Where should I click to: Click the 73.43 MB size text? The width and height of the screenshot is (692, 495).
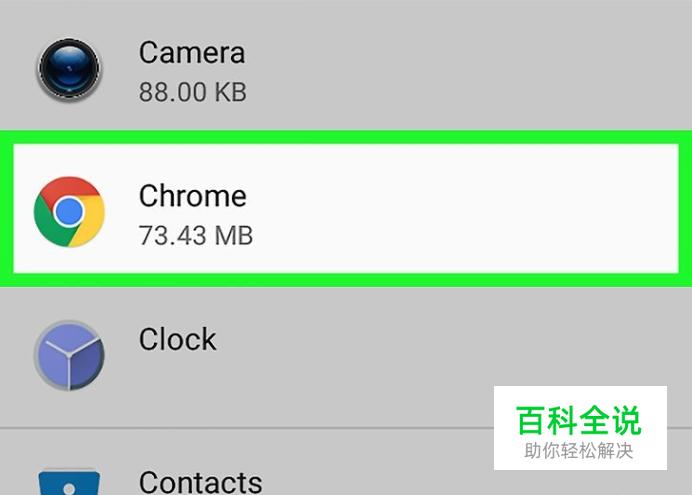[196, 235]
